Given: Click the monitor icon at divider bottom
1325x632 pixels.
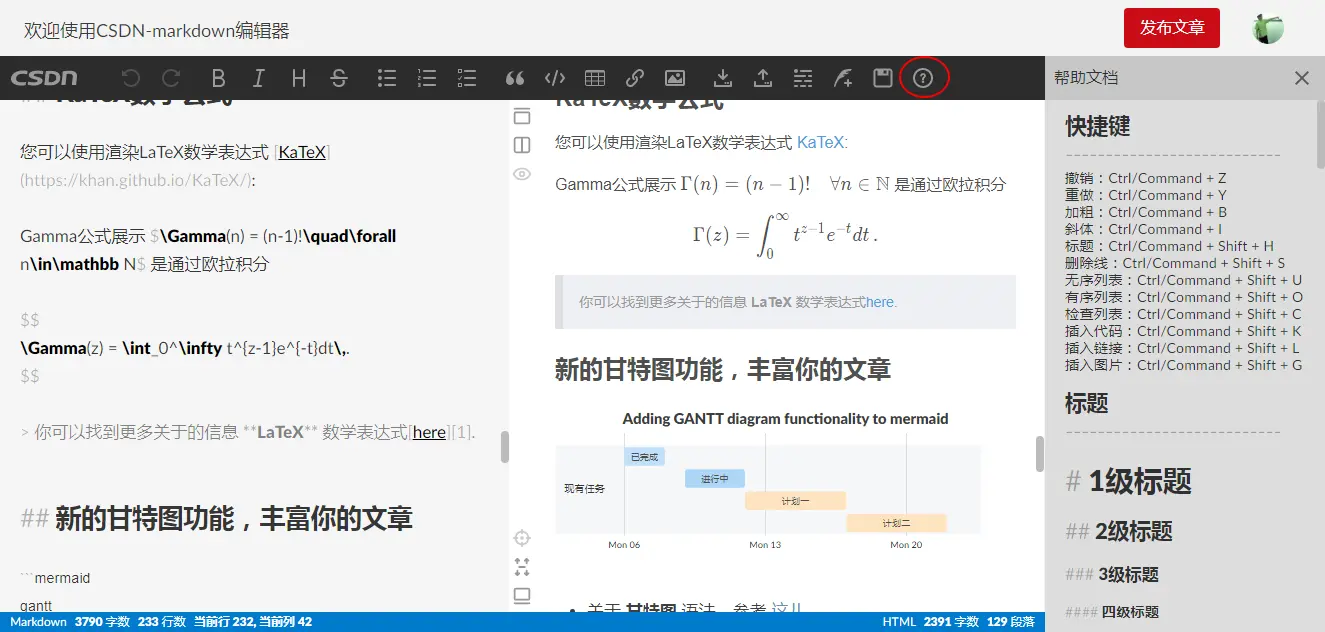Looking at the screenshot, I should coord(522,596).
